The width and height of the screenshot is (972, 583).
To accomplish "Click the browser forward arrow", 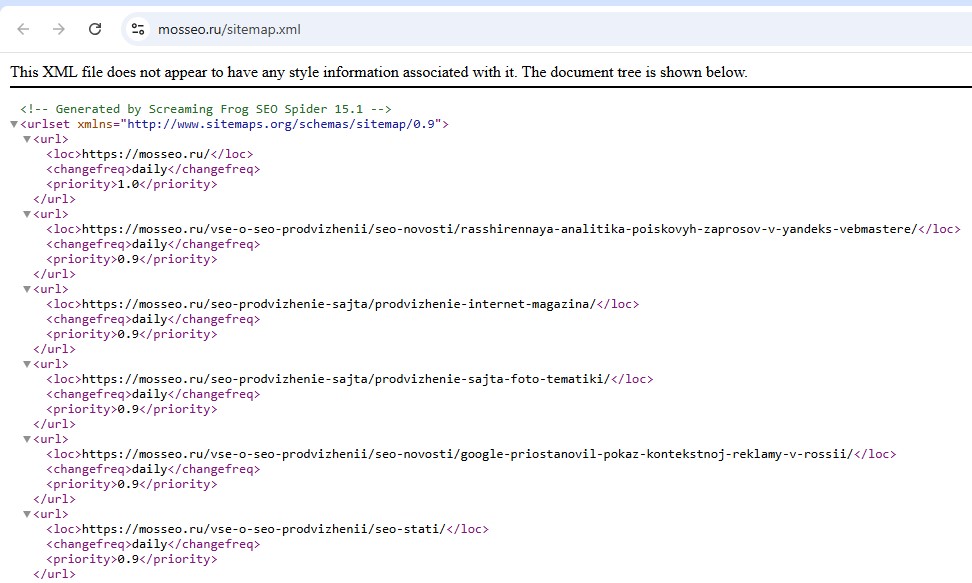I will coord(59,29).
